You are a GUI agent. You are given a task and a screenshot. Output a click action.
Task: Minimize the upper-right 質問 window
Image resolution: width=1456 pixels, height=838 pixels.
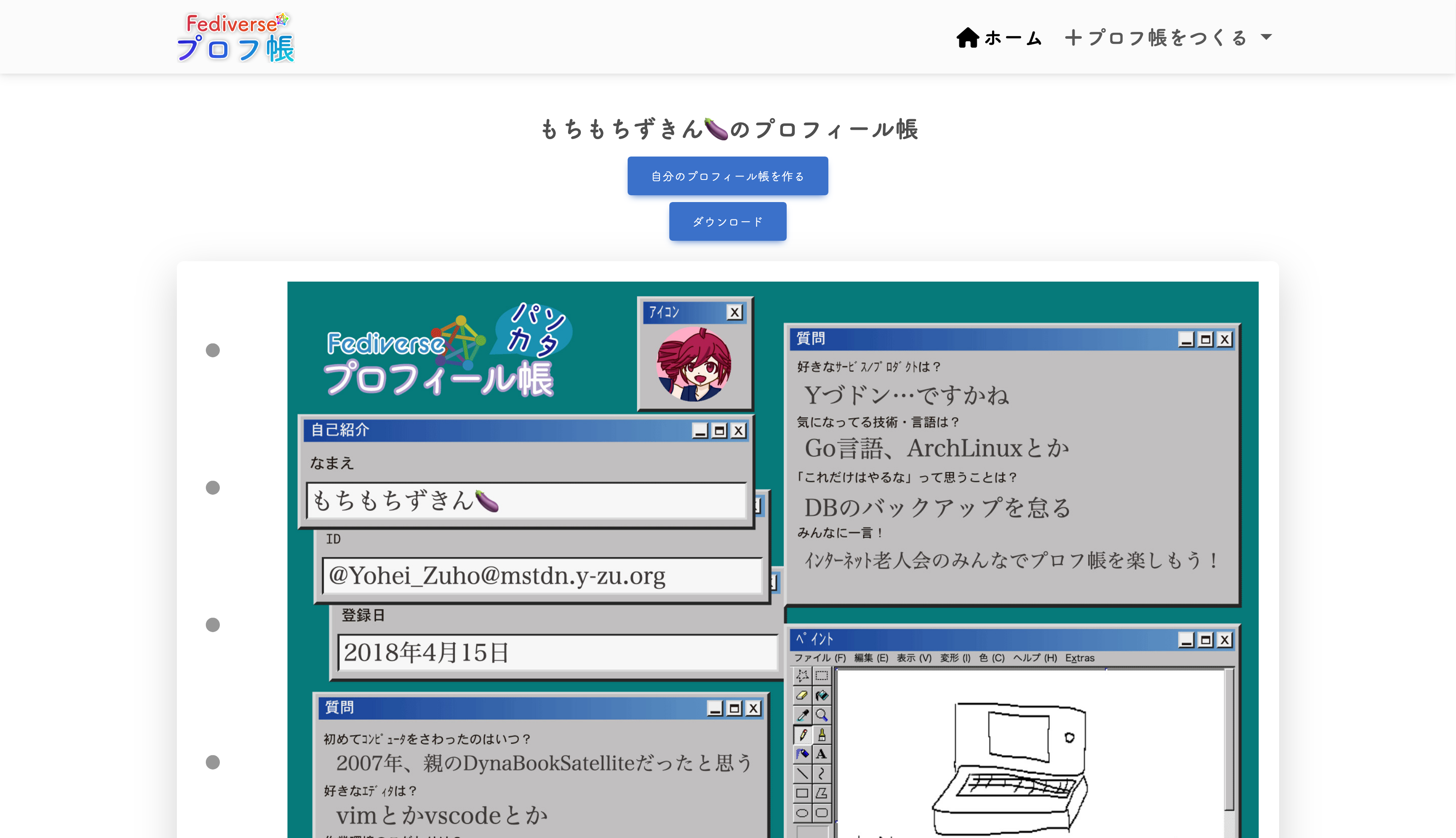(x=1186, y=339)
